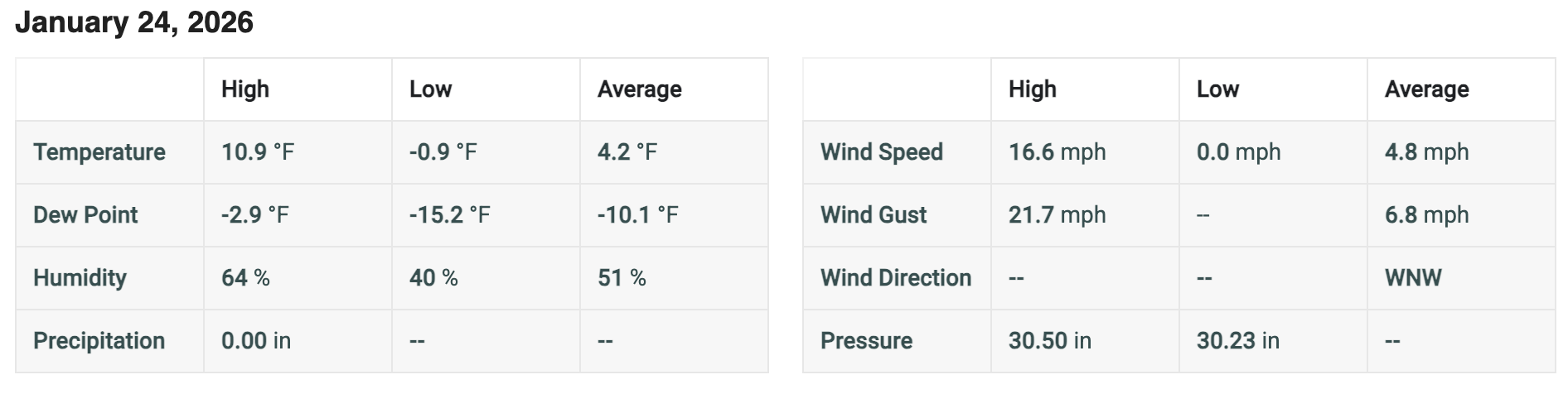Click the 0.00 in precipitation value
Viewport: 1568px width, 394px height.
coord(256,341)
